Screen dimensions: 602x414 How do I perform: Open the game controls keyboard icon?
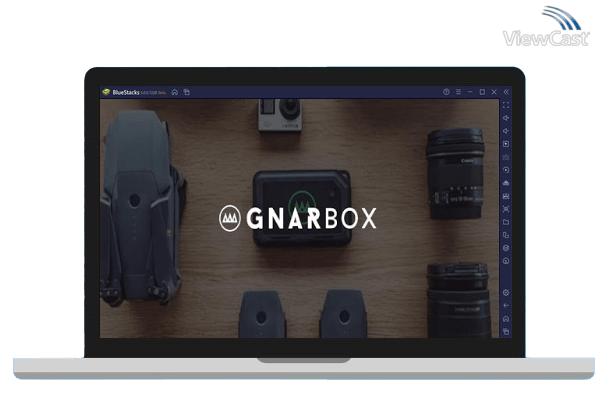click(x=506, y=157)
